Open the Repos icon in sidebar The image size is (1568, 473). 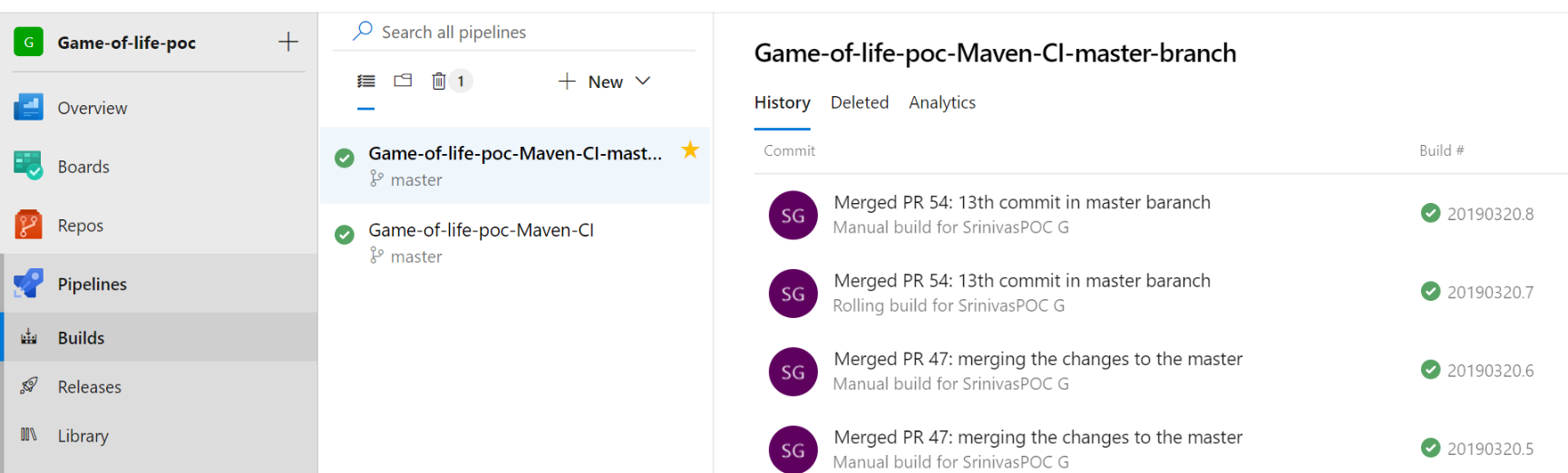coord(29,225)
